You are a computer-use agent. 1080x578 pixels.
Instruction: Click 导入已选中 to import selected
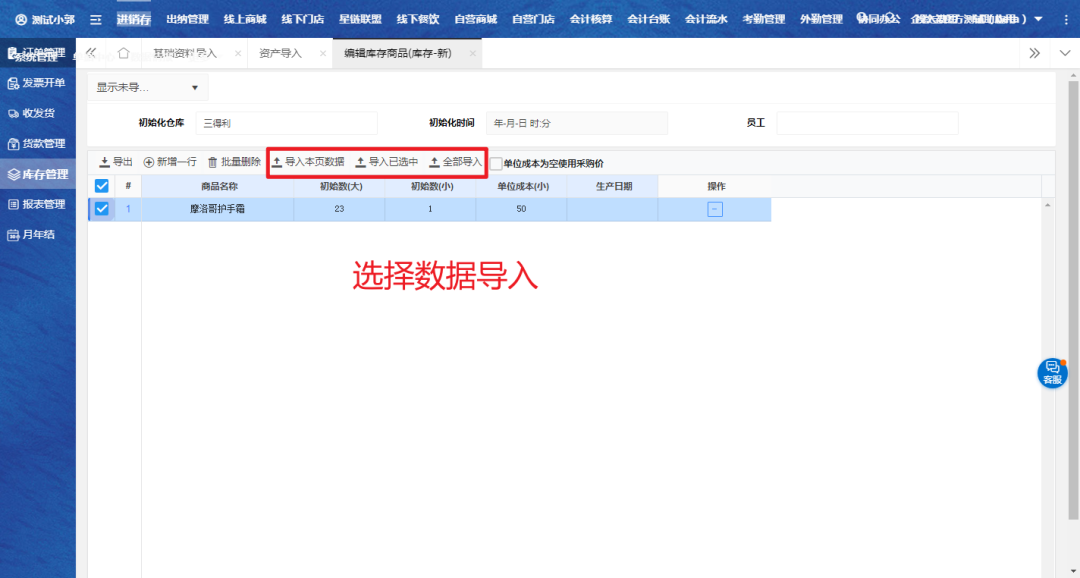(387, 162)
